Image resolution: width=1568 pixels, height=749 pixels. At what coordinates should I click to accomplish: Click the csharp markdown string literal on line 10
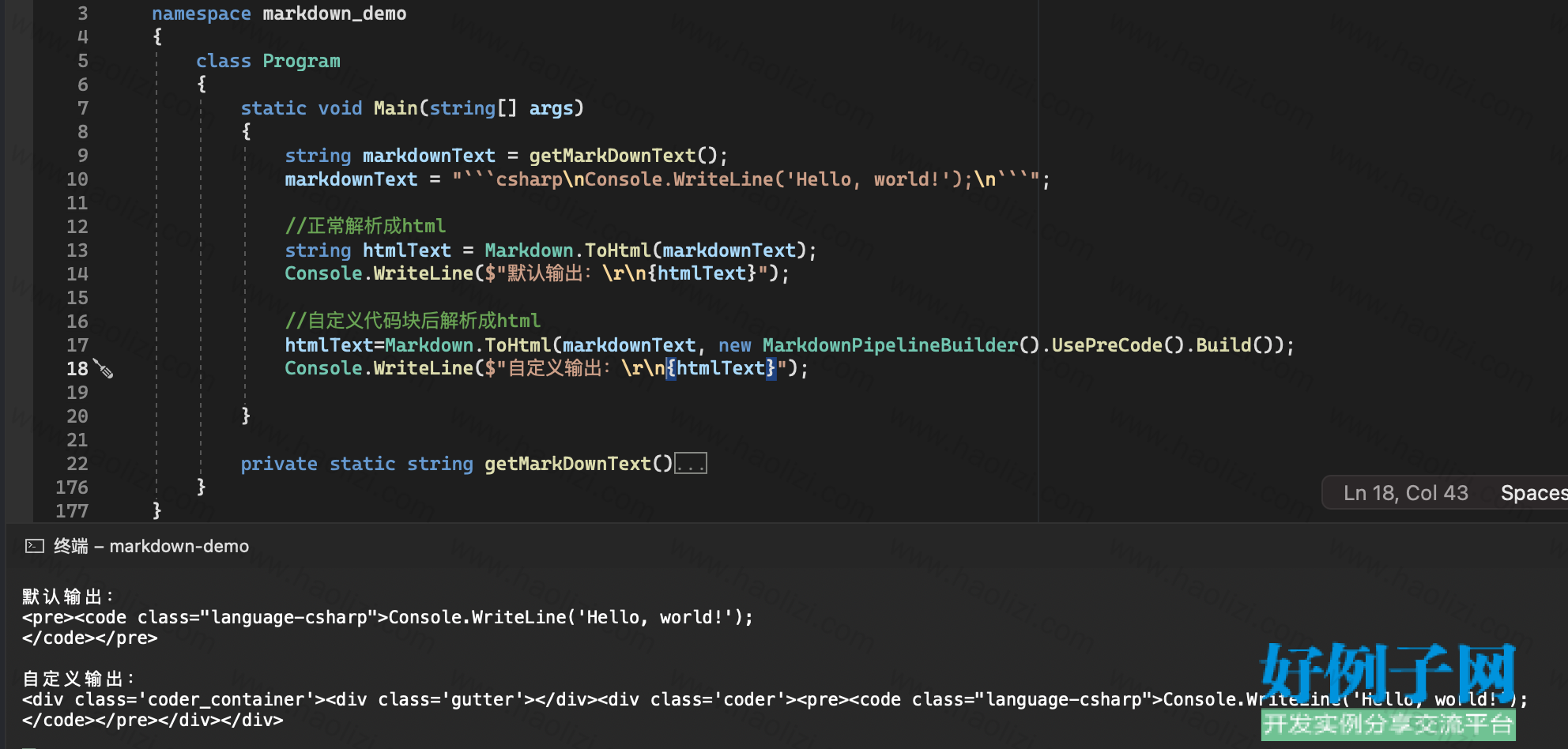746,179
